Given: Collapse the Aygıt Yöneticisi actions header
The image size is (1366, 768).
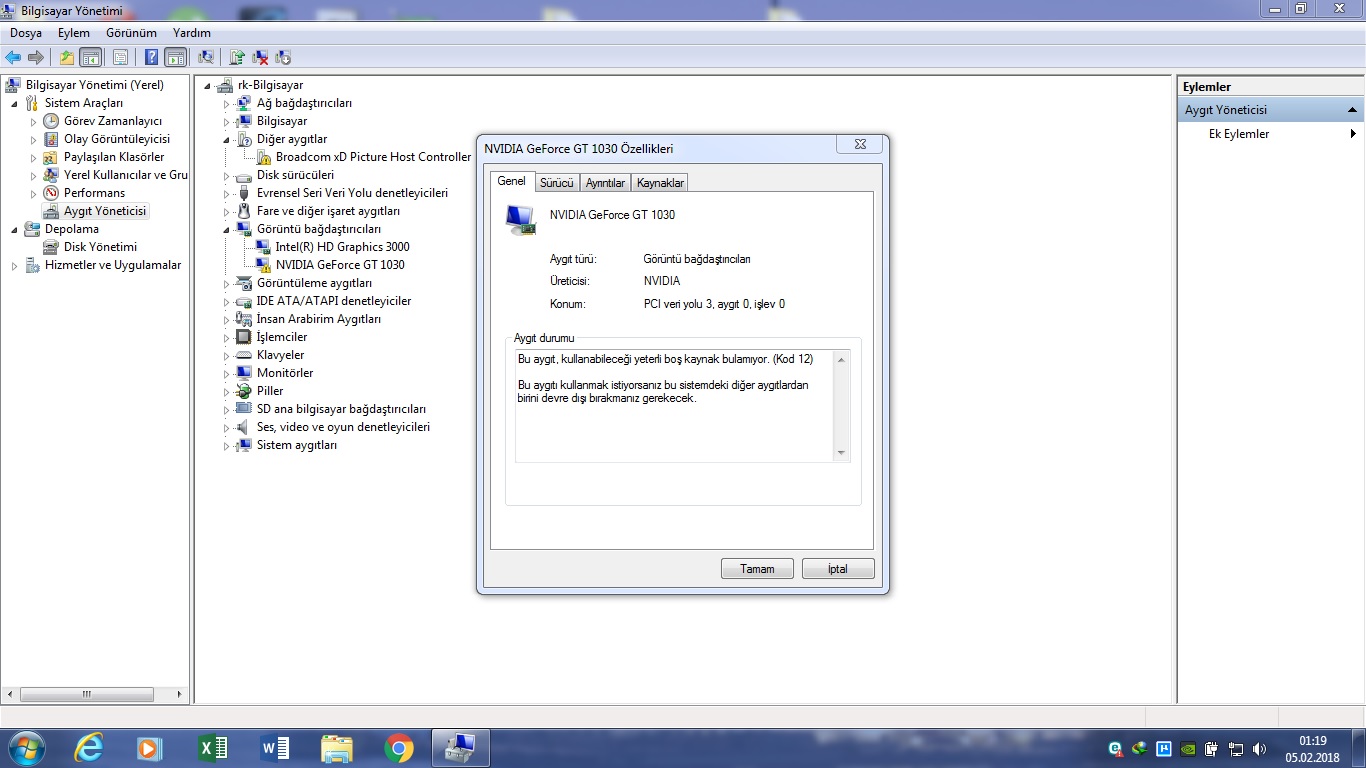Looking at the screenshot, I should click(1352, 110).
